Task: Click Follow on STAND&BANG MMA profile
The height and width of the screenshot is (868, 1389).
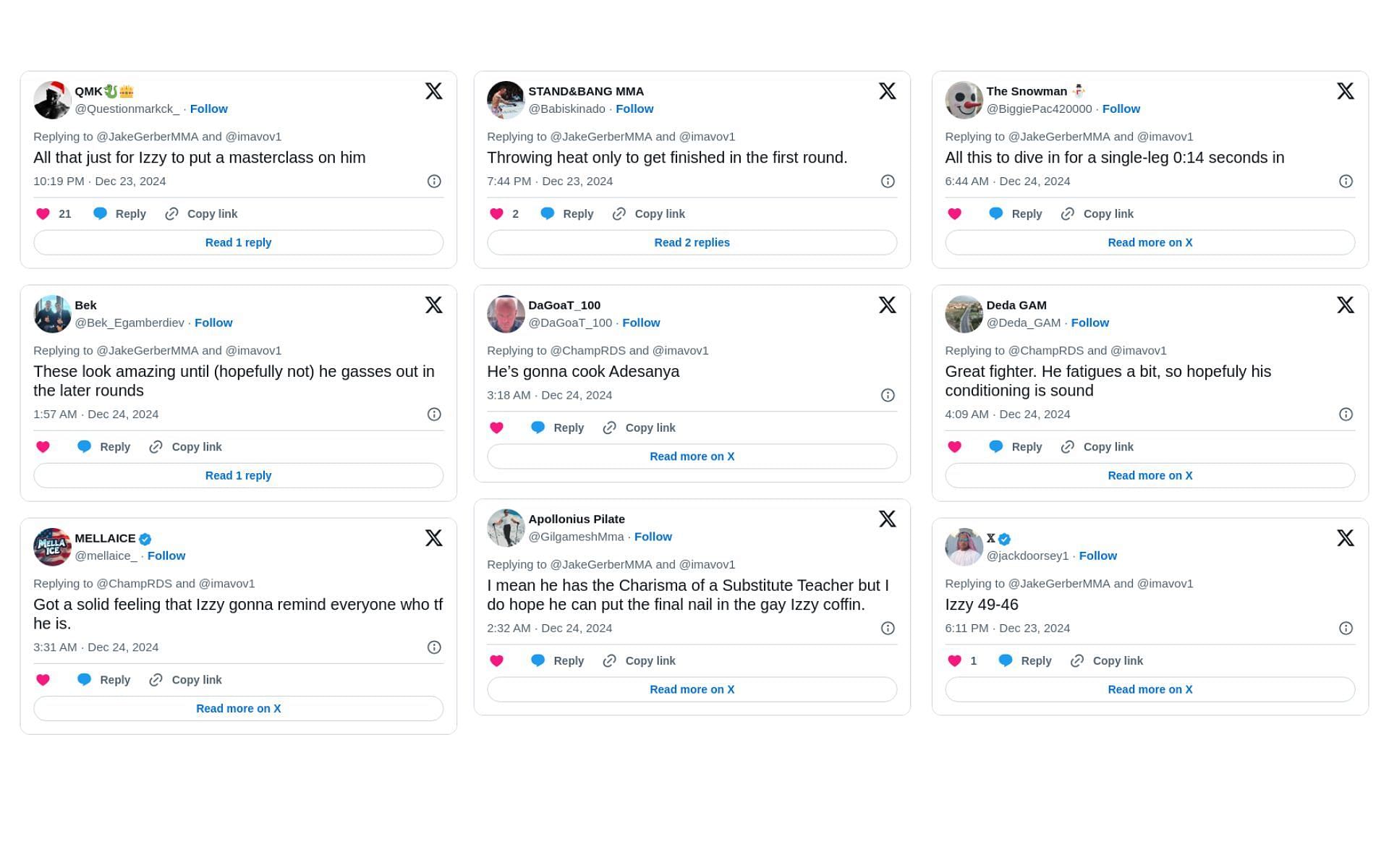Action: [634, 108]
